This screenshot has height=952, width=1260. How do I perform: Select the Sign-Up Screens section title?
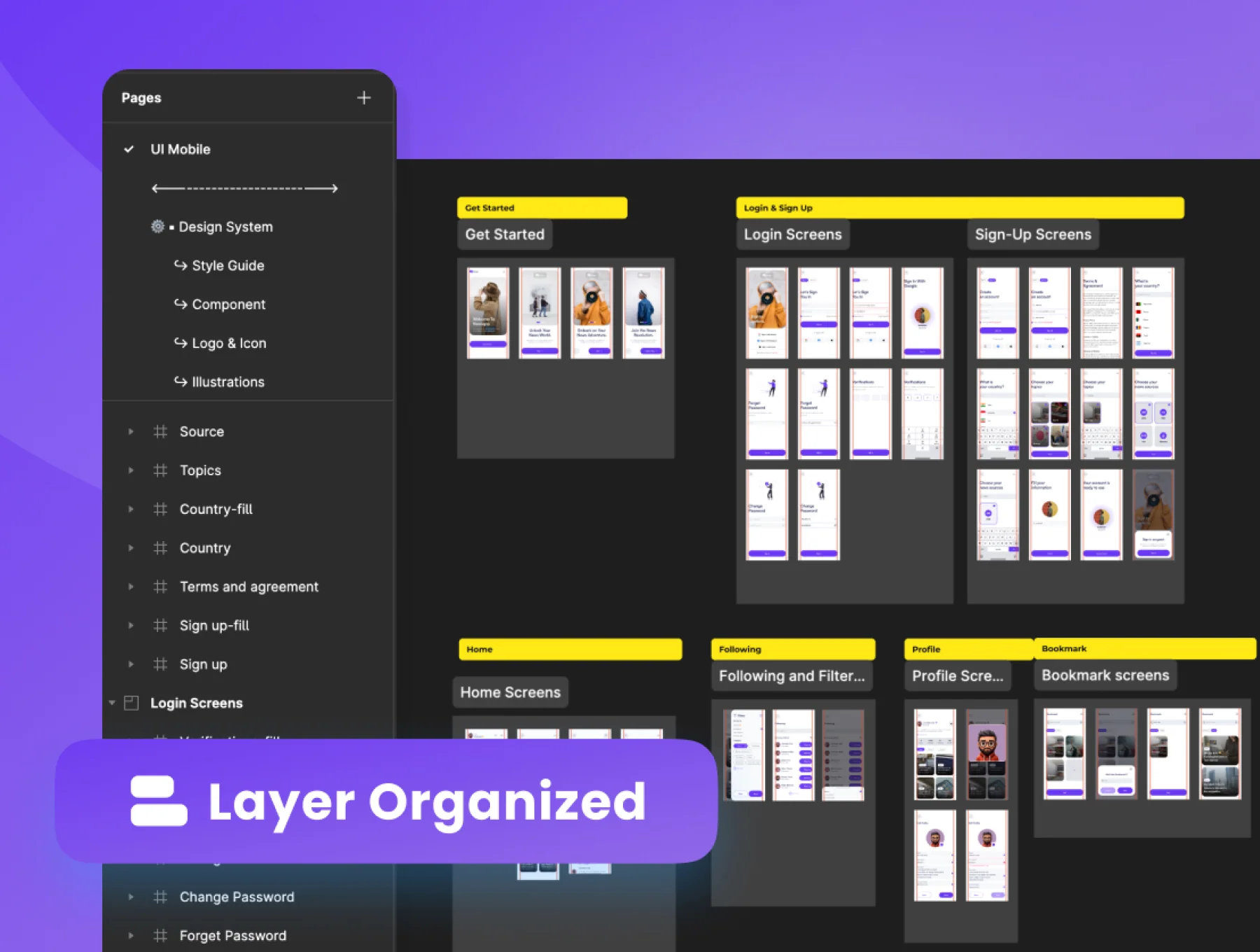(x=1033, y=234)
